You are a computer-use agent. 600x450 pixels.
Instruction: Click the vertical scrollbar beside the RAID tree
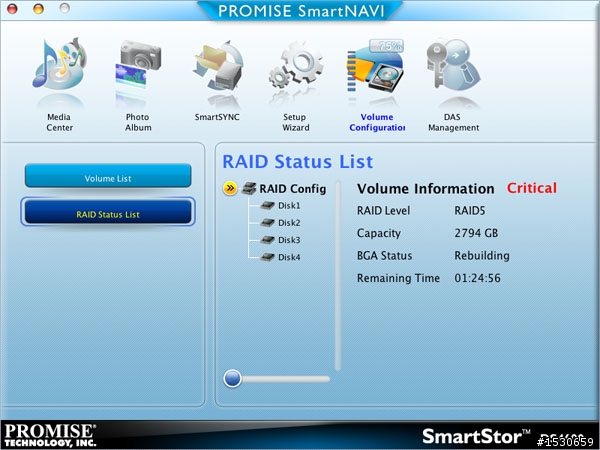[338, 276]
